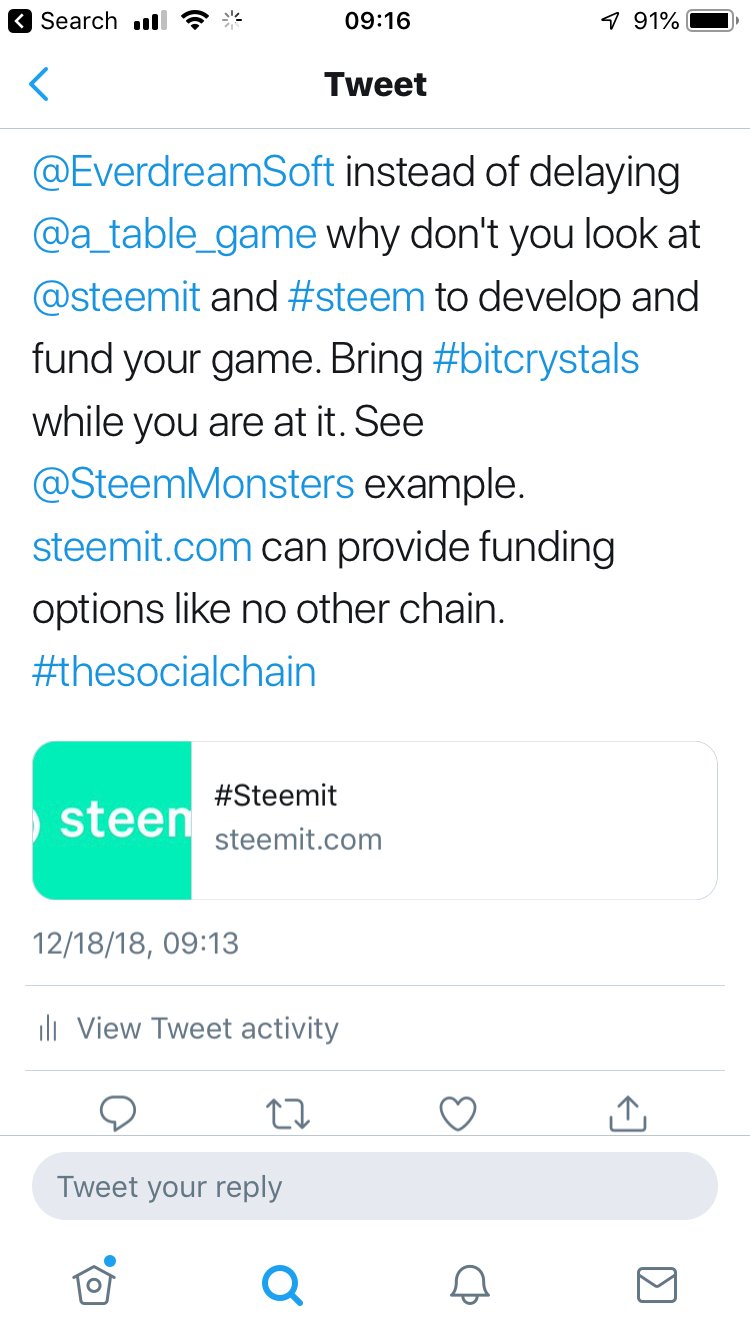Open the green Steemit card thumbnail

click(x=112, y=820)
